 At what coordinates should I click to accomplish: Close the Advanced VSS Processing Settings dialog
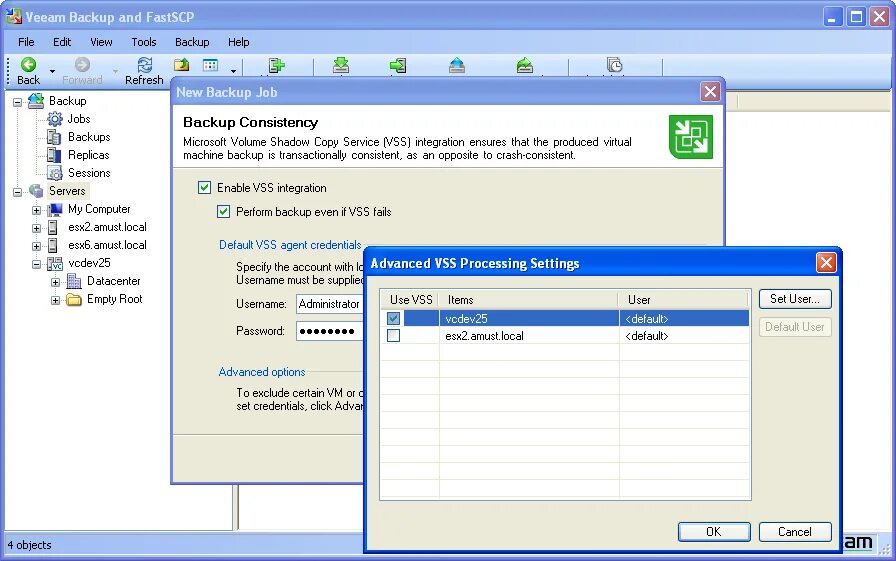[x=826, y=263]
